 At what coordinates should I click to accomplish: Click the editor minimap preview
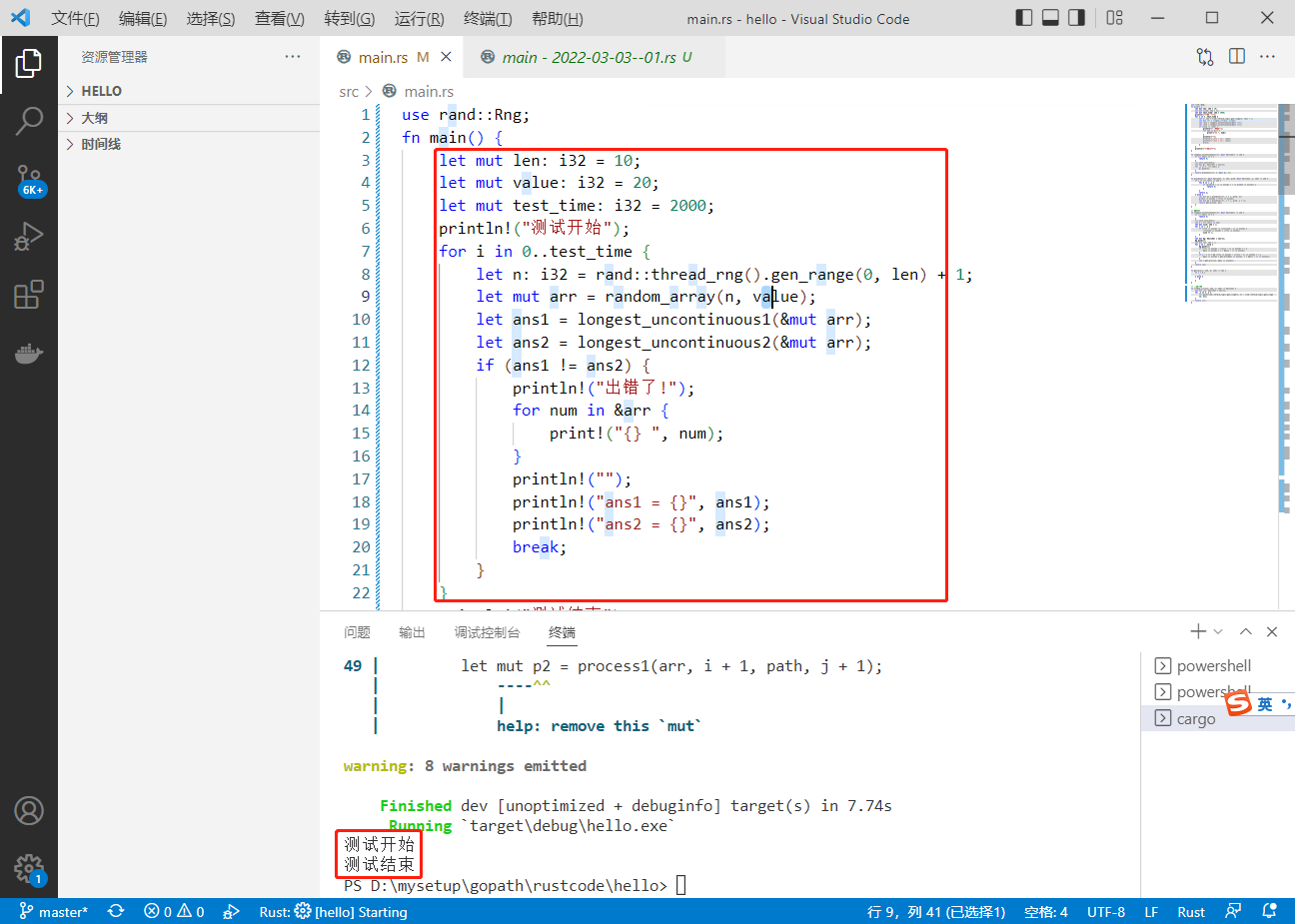1232,202
